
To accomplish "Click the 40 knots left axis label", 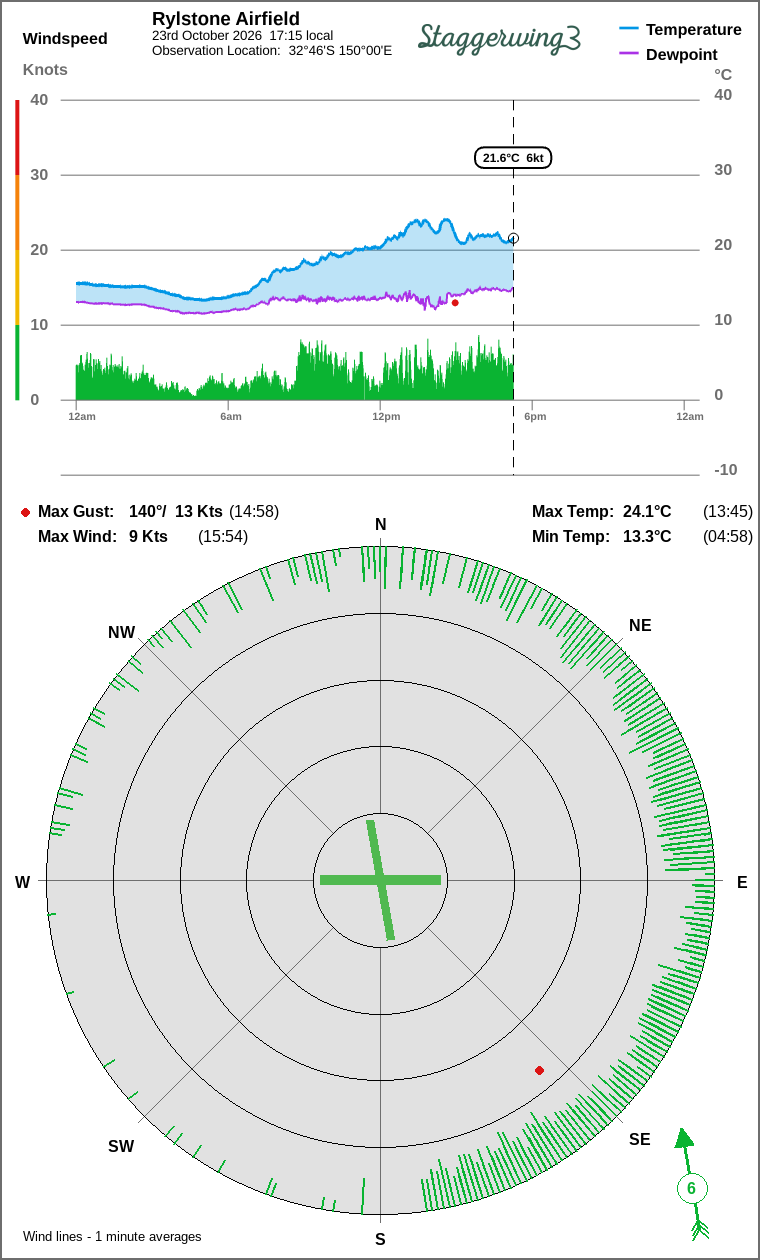I will click(x=39, y=99).
